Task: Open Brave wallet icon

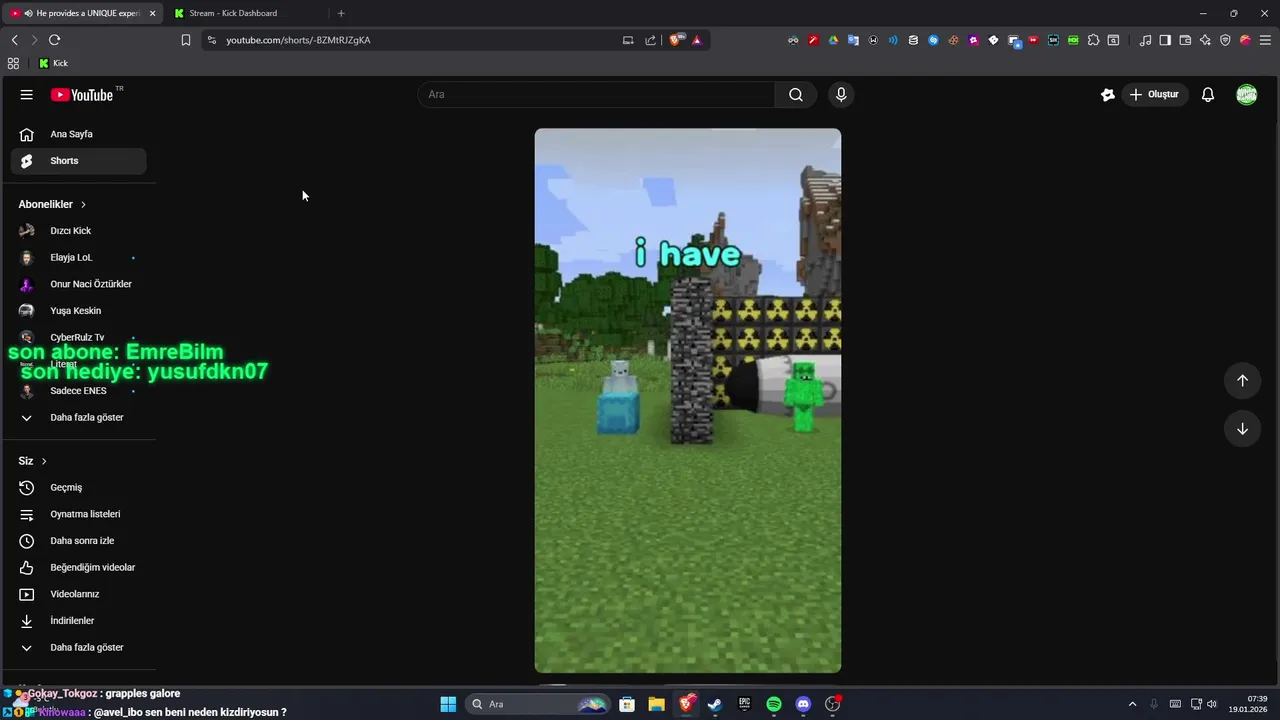Action: 1185,40
